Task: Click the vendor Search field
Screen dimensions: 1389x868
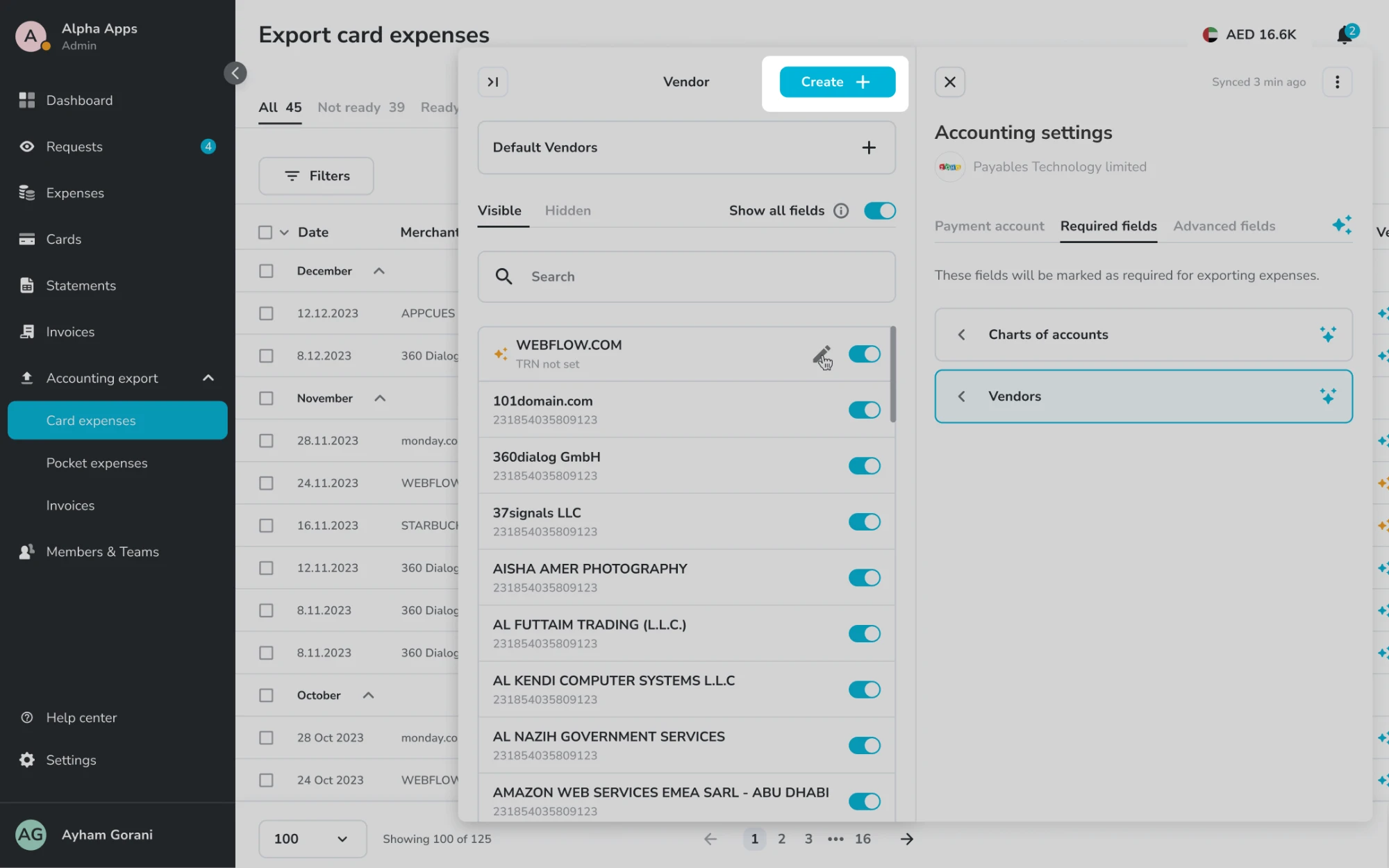Action: [686, 276]
